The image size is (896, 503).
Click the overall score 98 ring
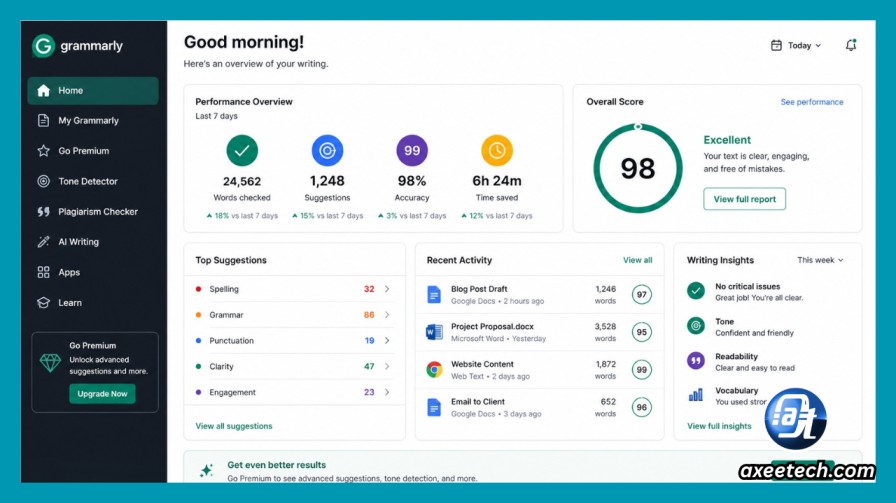tap(638, 169)
